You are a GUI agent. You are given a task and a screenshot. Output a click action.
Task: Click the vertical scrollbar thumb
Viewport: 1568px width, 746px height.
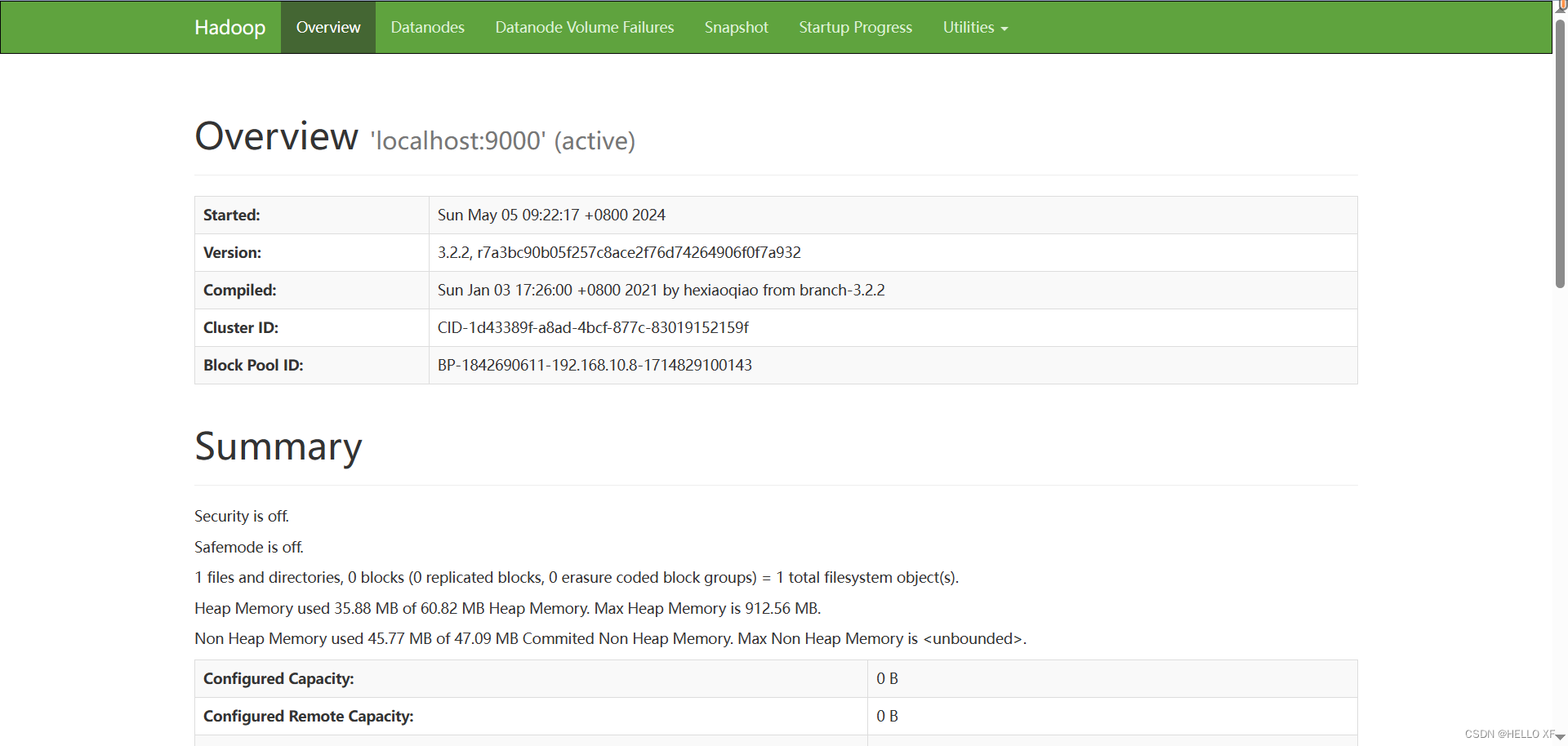[x=1560, y=153]
